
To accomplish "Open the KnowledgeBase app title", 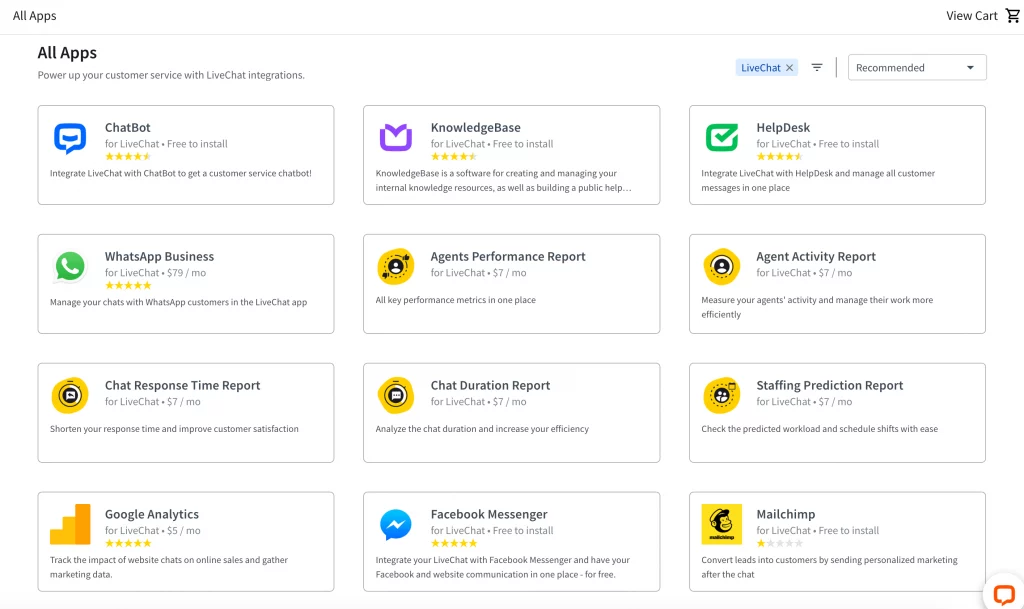I will [475, 127].
